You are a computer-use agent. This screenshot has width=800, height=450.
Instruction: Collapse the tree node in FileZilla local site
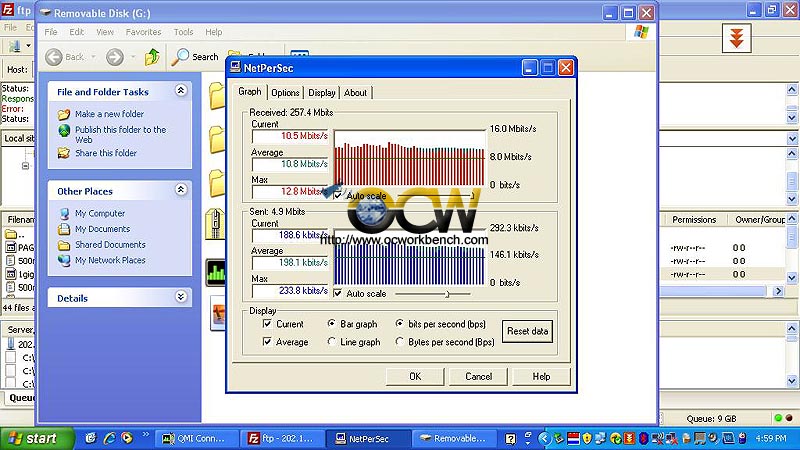click(26, 166)
